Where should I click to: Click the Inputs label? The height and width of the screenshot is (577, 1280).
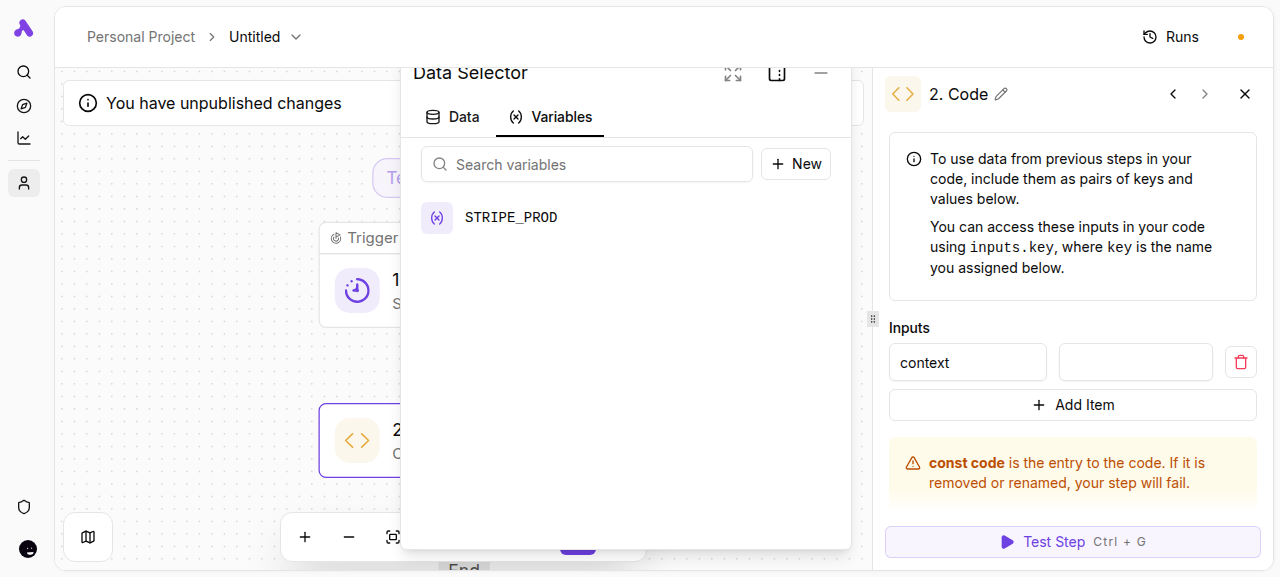[909, 328]
